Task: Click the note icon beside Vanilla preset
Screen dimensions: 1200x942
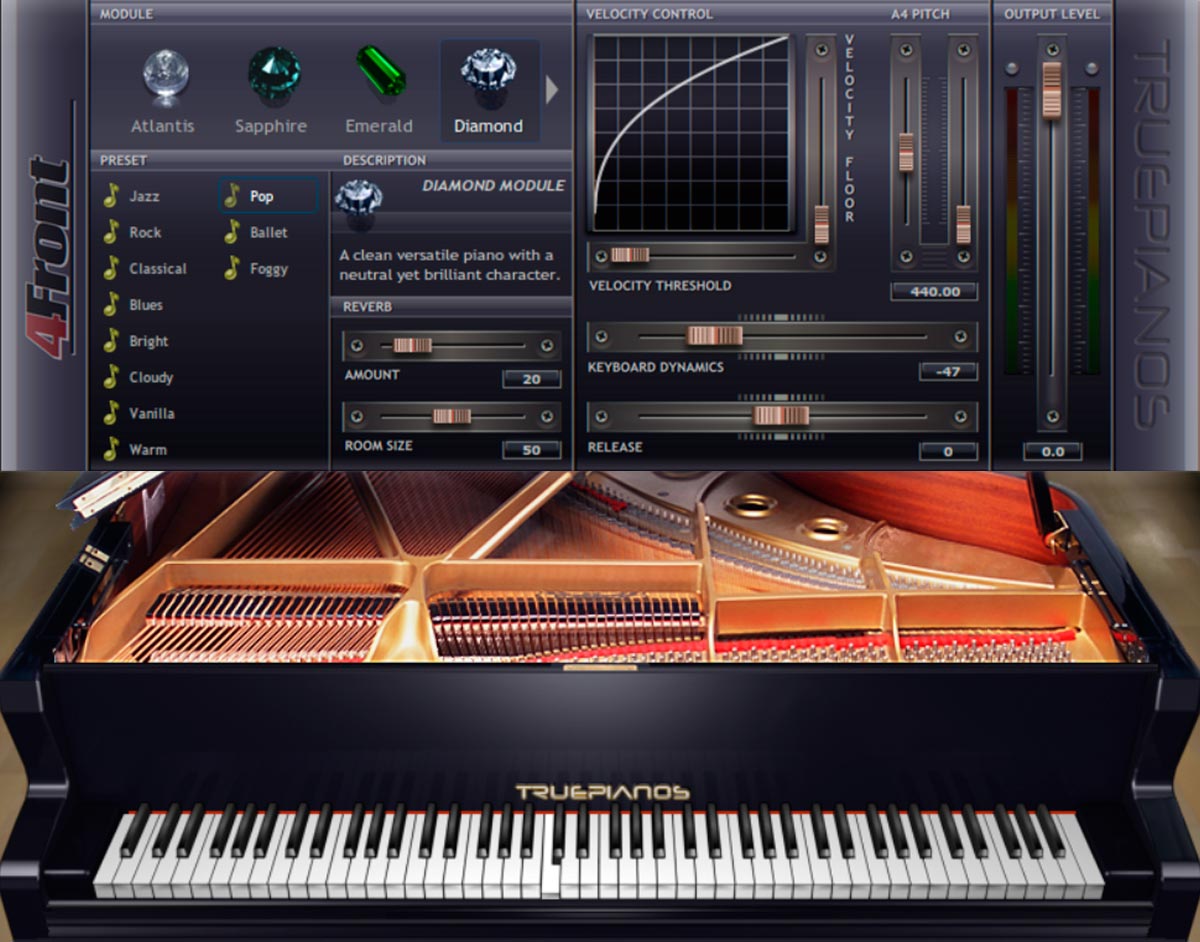Action: 111,413
